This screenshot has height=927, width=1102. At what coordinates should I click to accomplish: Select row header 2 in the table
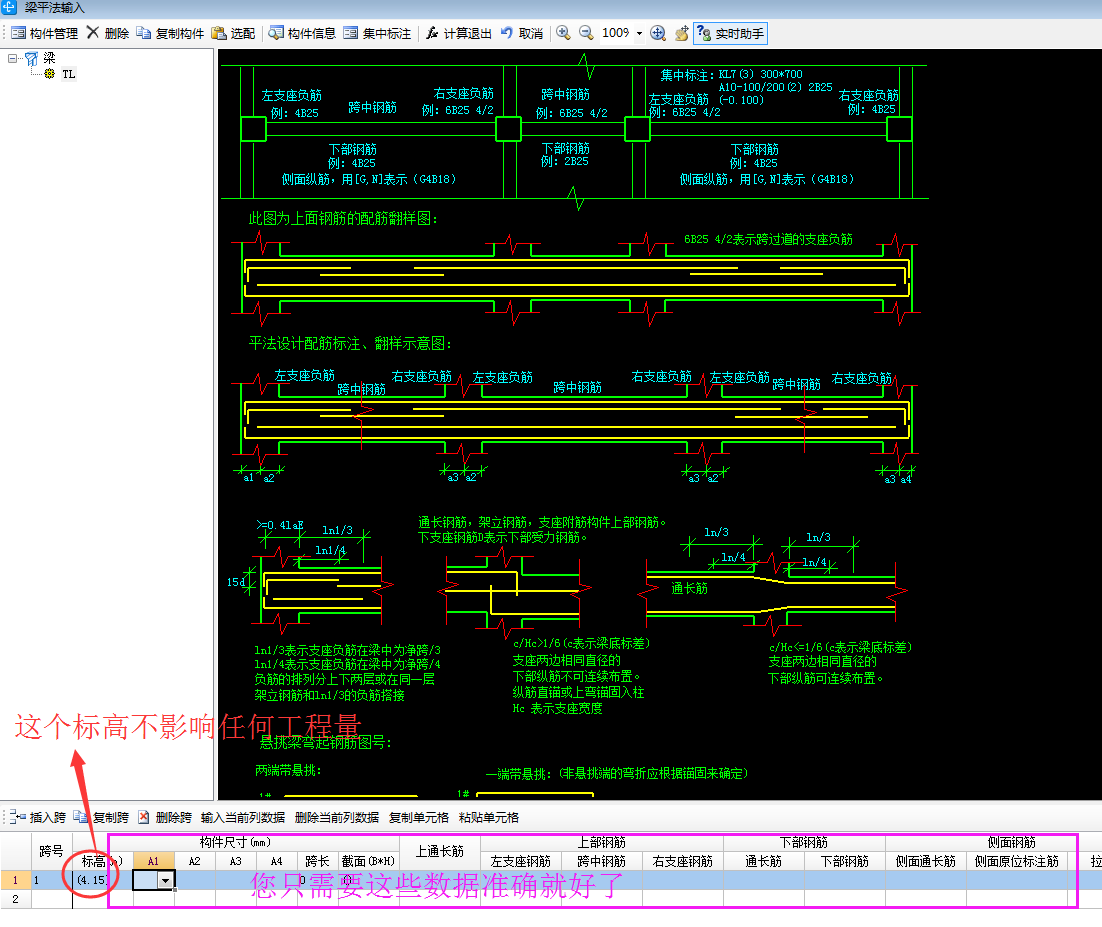click(x=15, y=899)
